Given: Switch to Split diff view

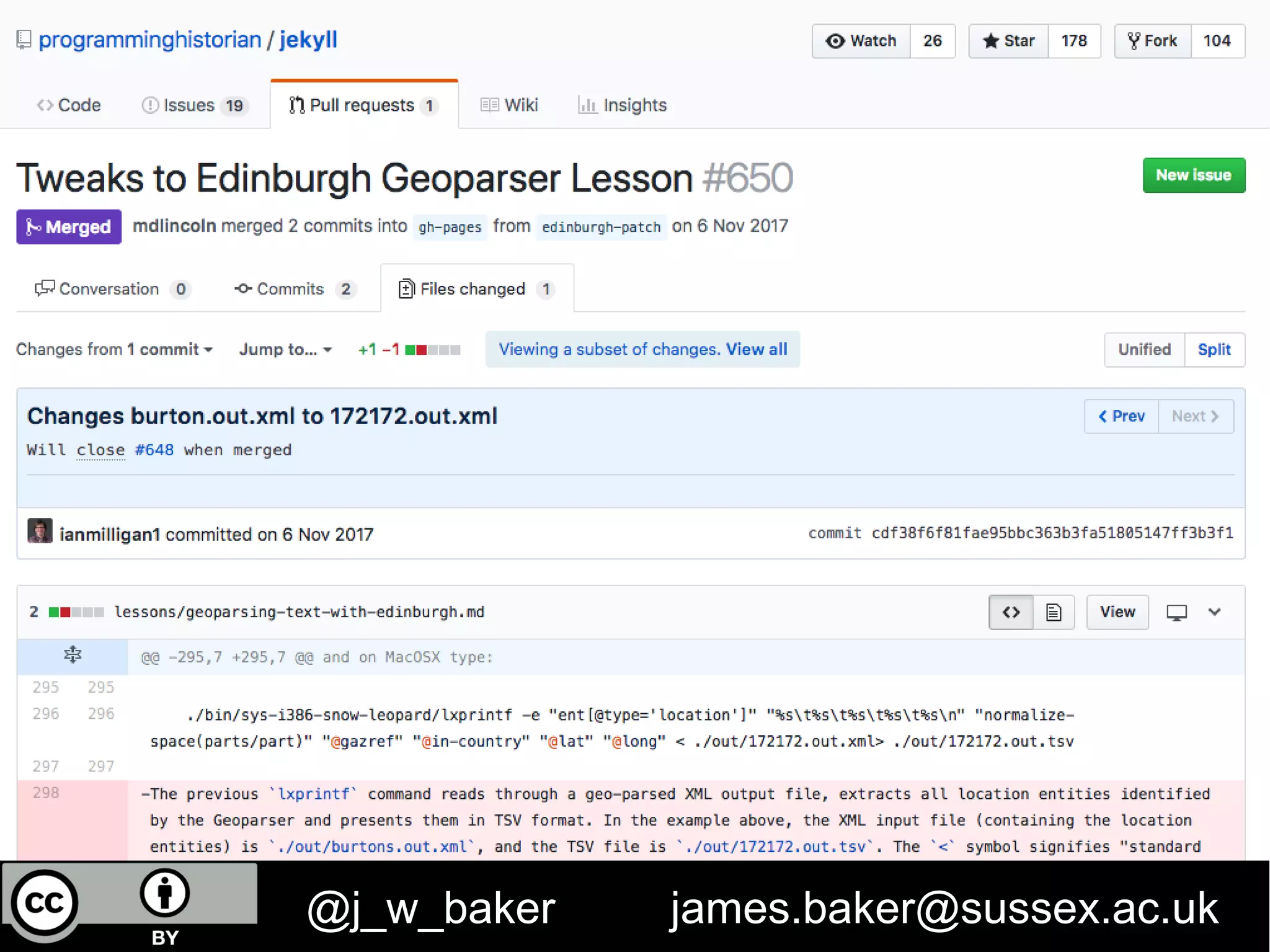Looking at the screenshot, I should 1214,350.
